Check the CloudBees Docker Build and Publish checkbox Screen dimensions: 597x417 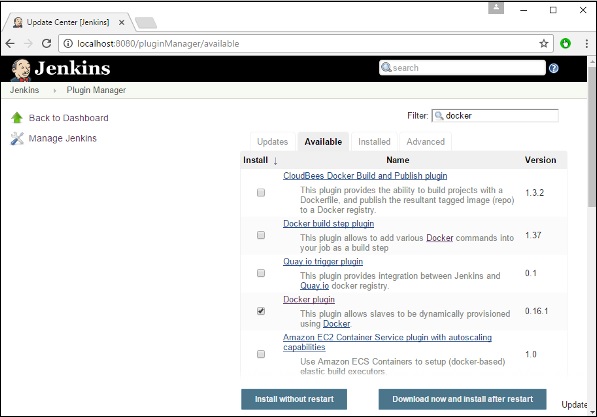261,193
